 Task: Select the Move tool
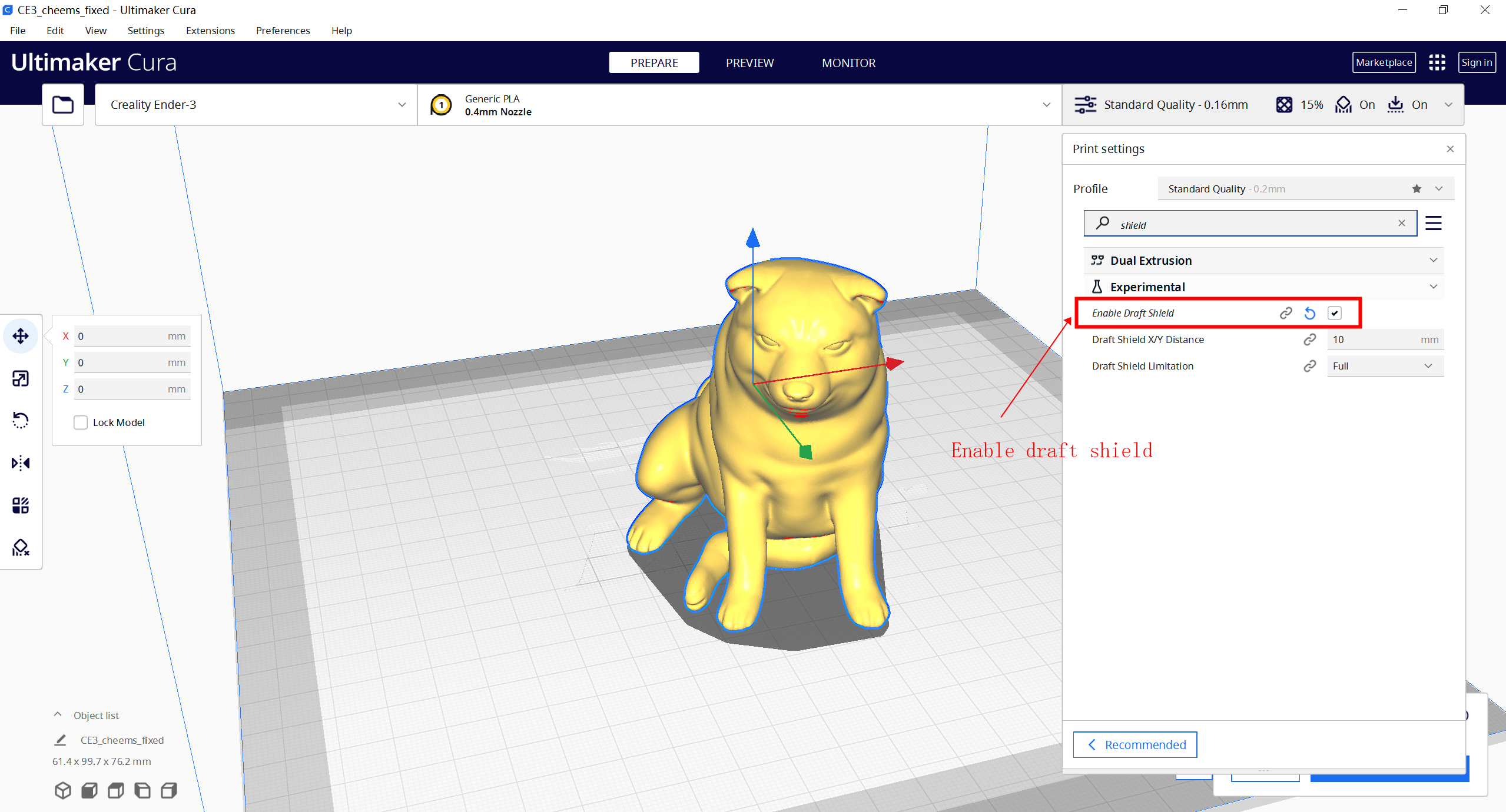point(21,336)
